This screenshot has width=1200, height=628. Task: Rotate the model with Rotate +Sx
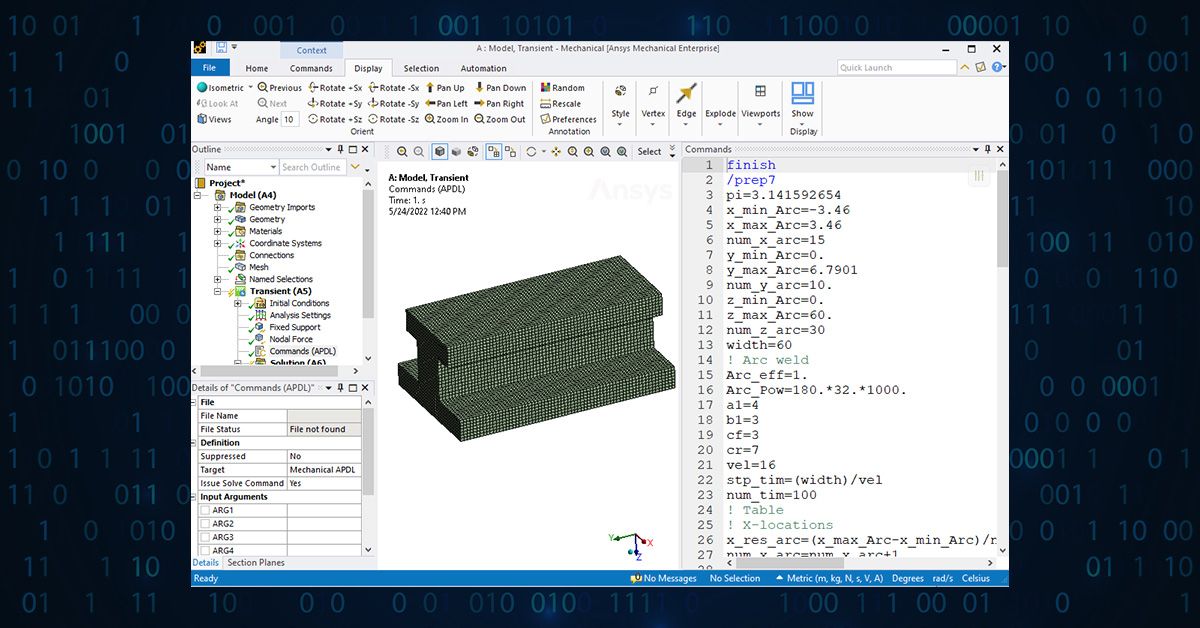[x=312, y=88]
